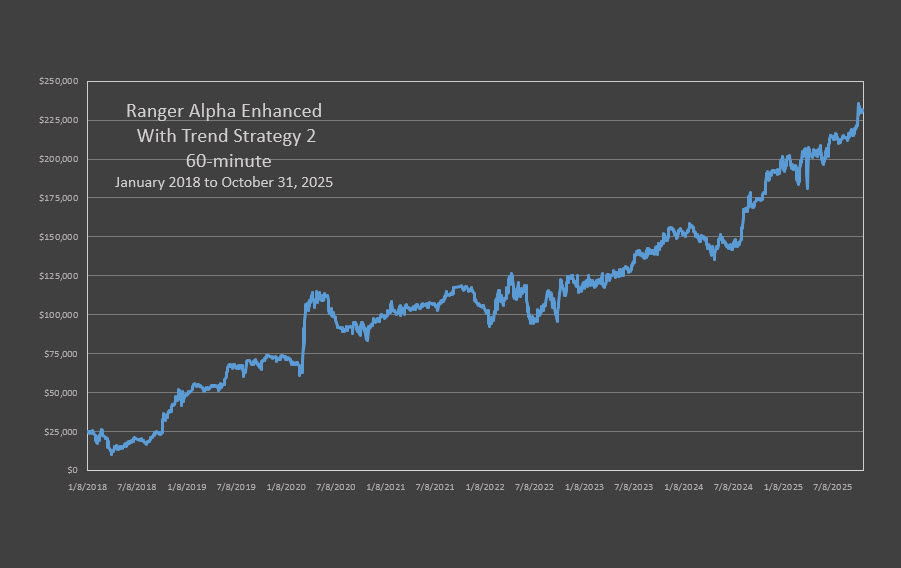Click the 1/8/2024 x-axis date label

coord(684,487)
